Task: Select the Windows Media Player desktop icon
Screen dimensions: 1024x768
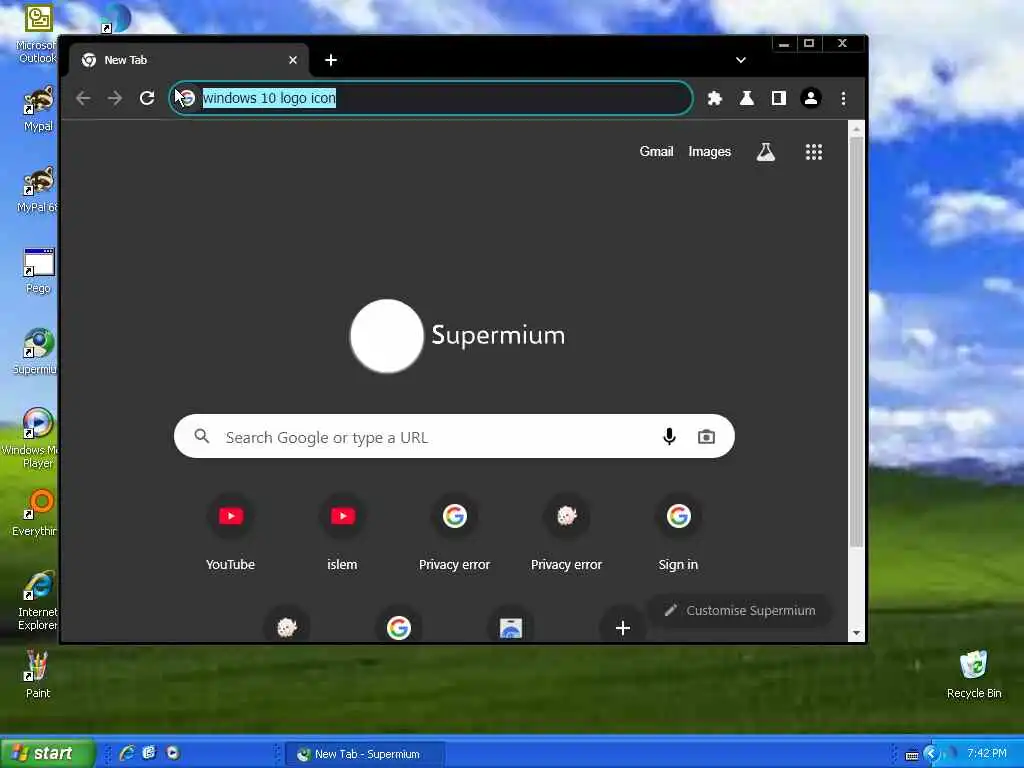Action: [33, 438]
